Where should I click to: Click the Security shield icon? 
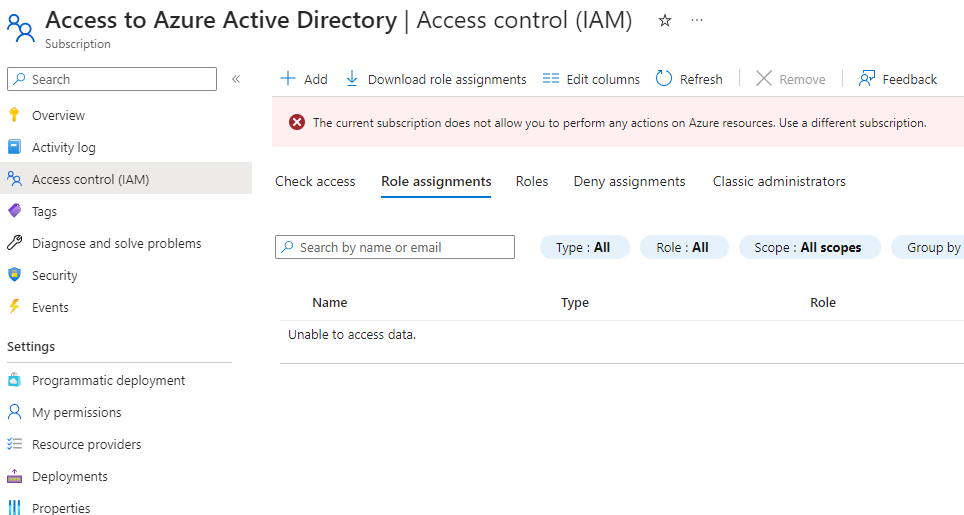14,275
